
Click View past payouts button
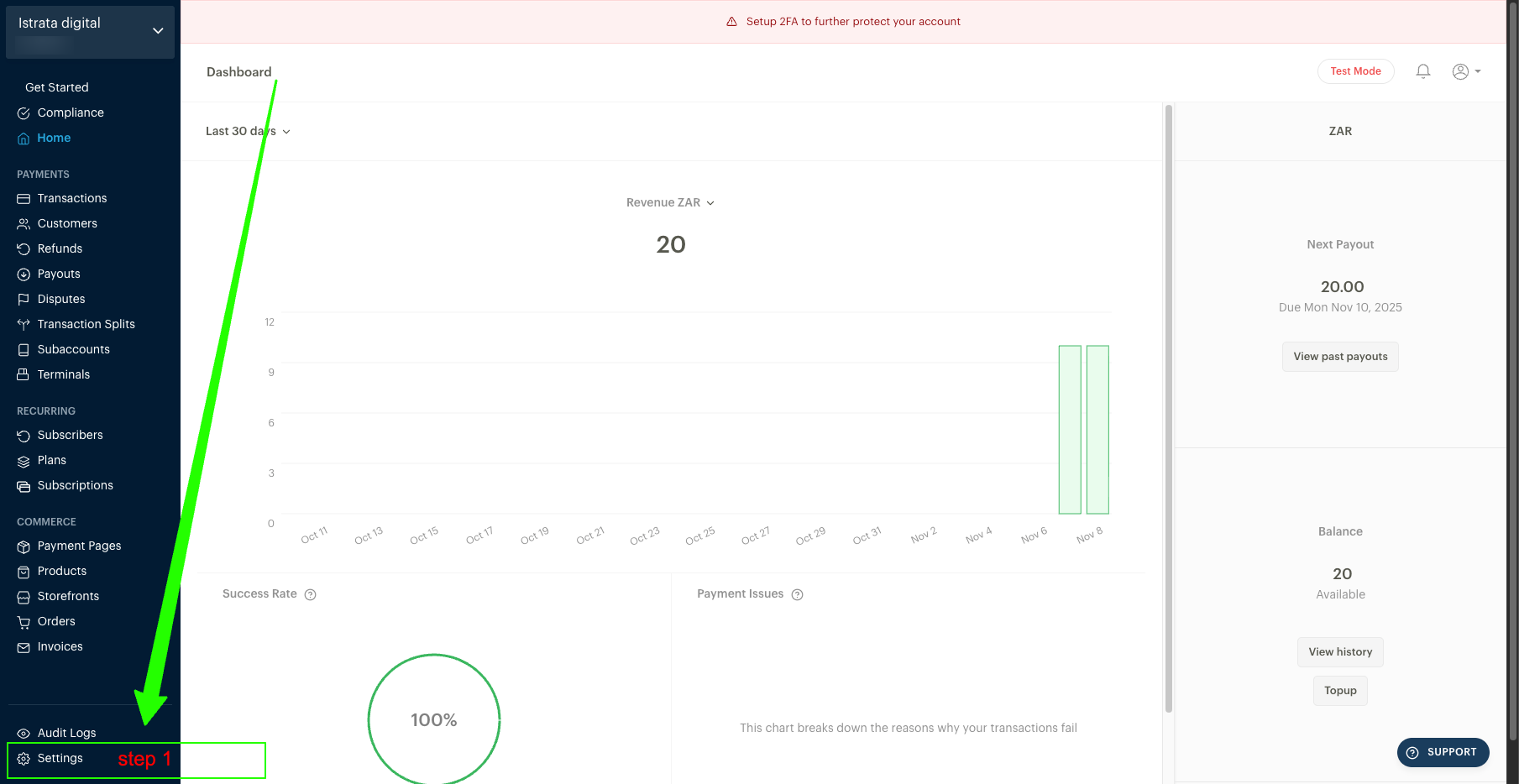pos(1340,357)
